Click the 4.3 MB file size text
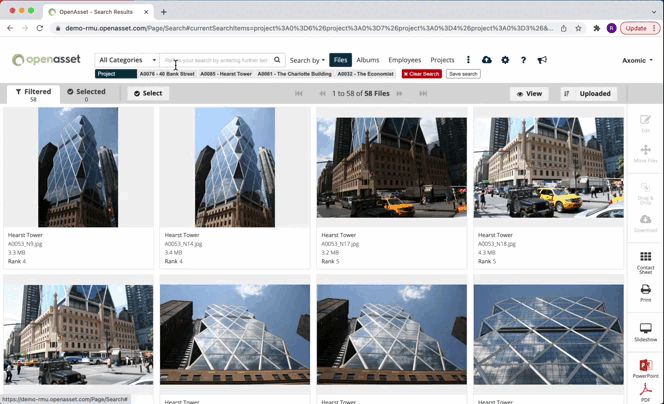The image size is (664, 404). 487,252
